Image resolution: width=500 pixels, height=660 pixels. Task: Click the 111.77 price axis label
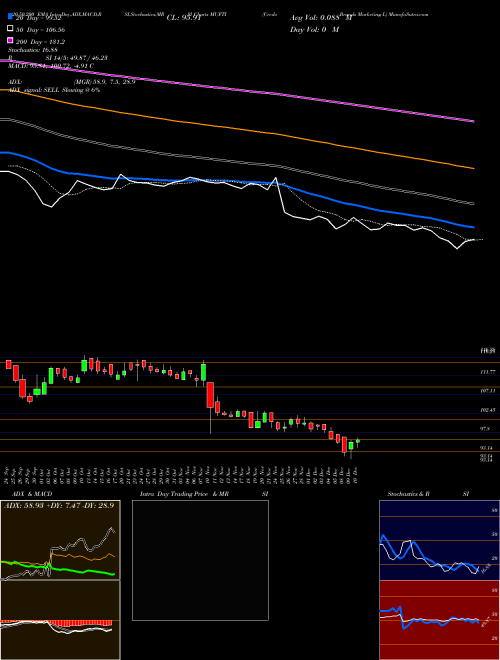488,372
